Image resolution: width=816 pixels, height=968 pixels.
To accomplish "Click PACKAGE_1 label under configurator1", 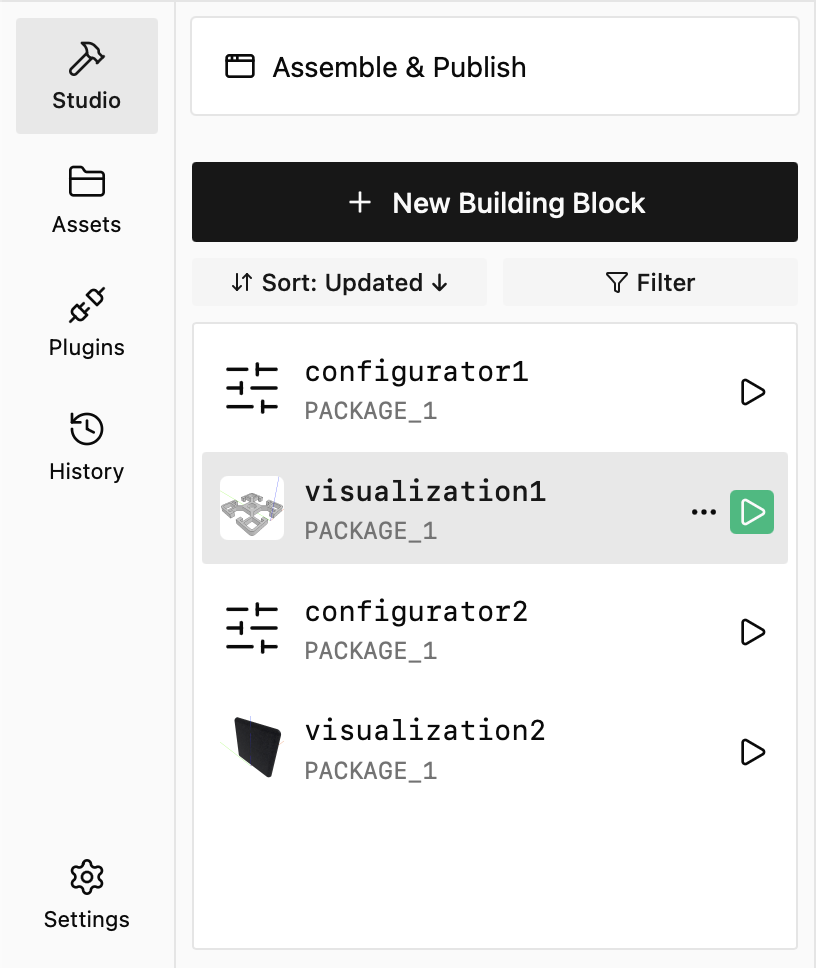I will pos(371,411).
